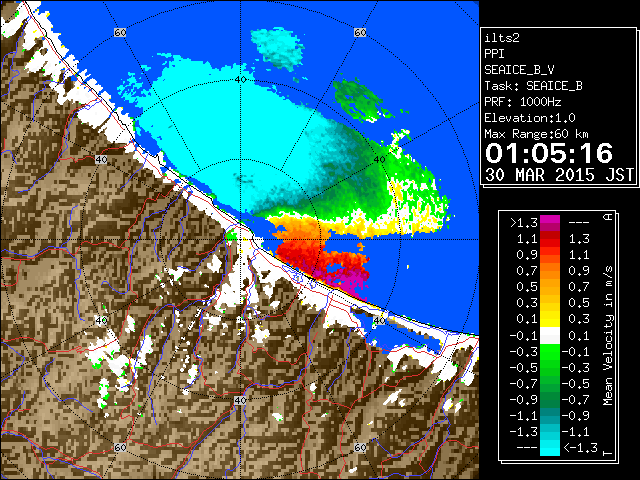This screenshot has height=480, width=640.
Task: Select the upper-right 60 km range label
Action: tap(360, 32)
